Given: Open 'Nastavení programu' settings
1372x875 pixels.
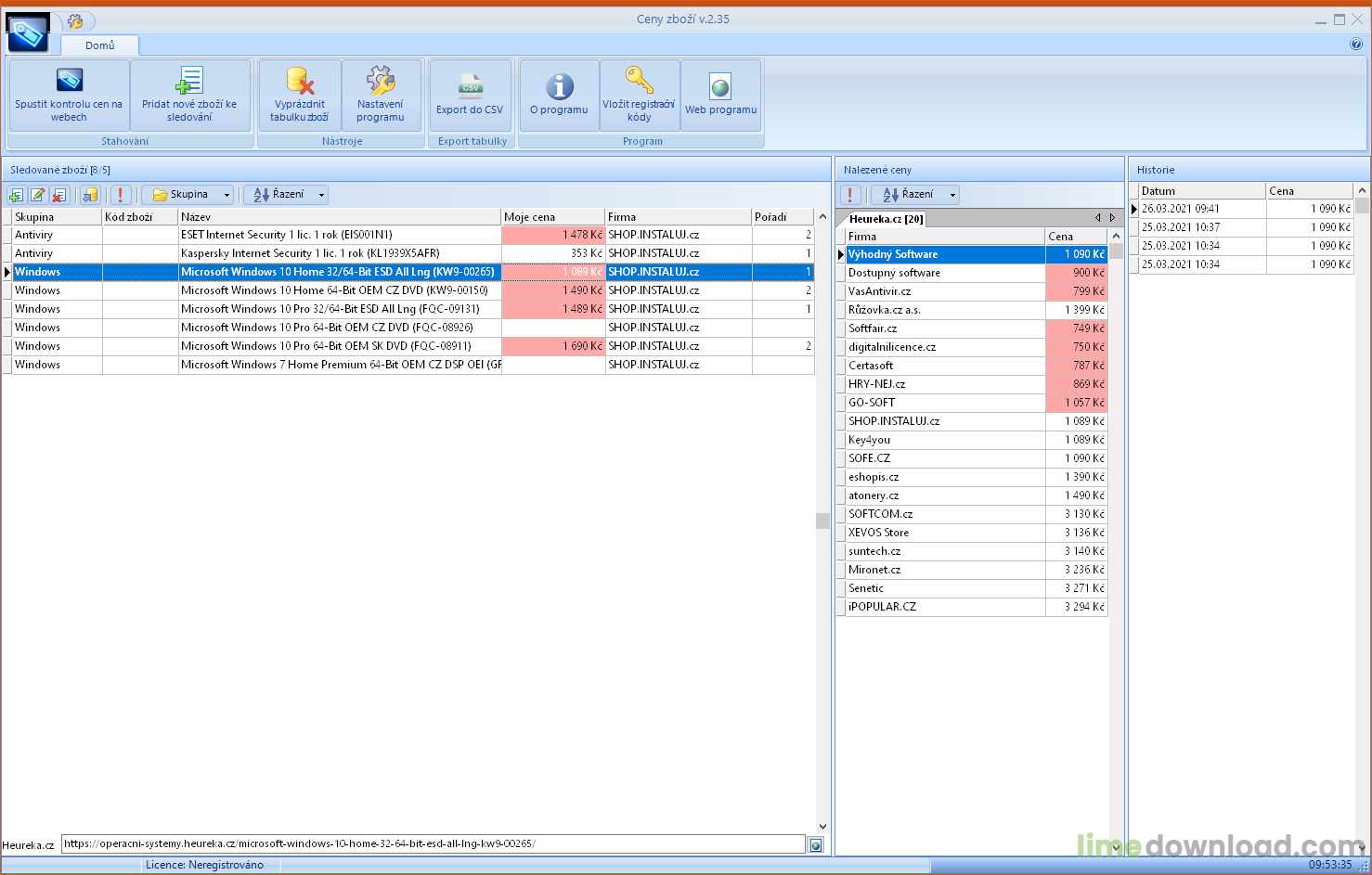Looking at the screenshot, I should point(381,96).
